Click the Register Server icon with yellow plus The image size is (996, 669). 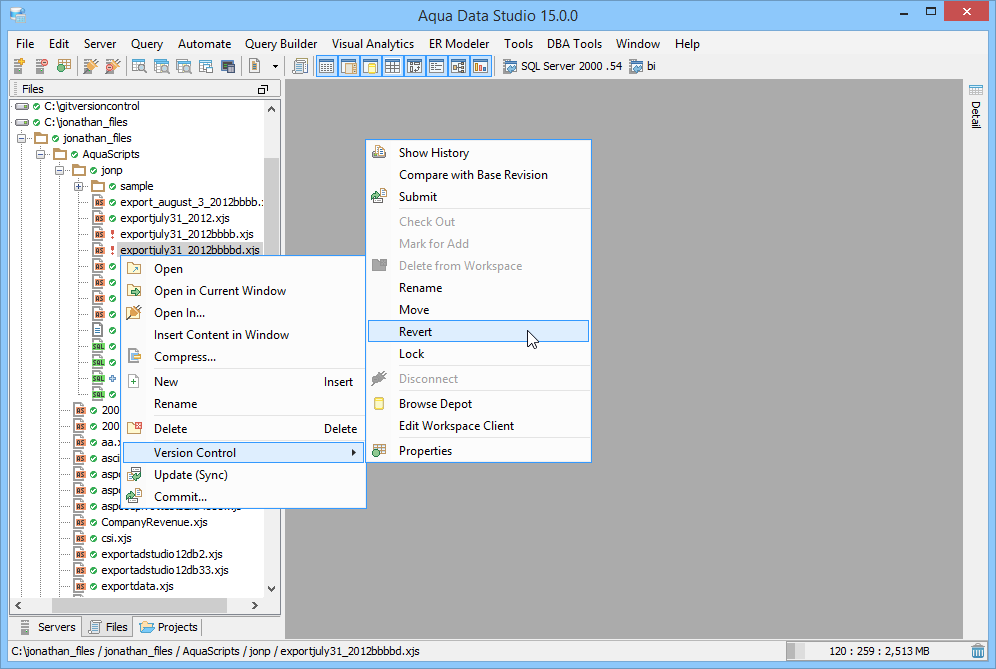19,65
